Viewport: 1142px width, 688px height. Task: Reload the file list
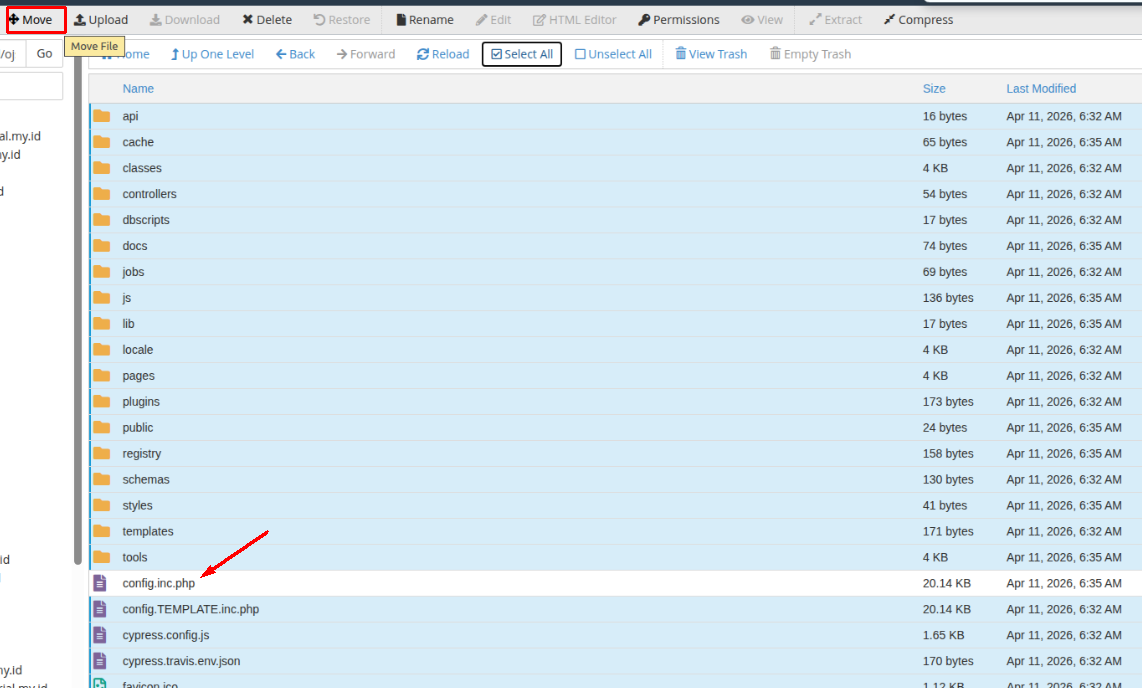[x=443, y=54]
